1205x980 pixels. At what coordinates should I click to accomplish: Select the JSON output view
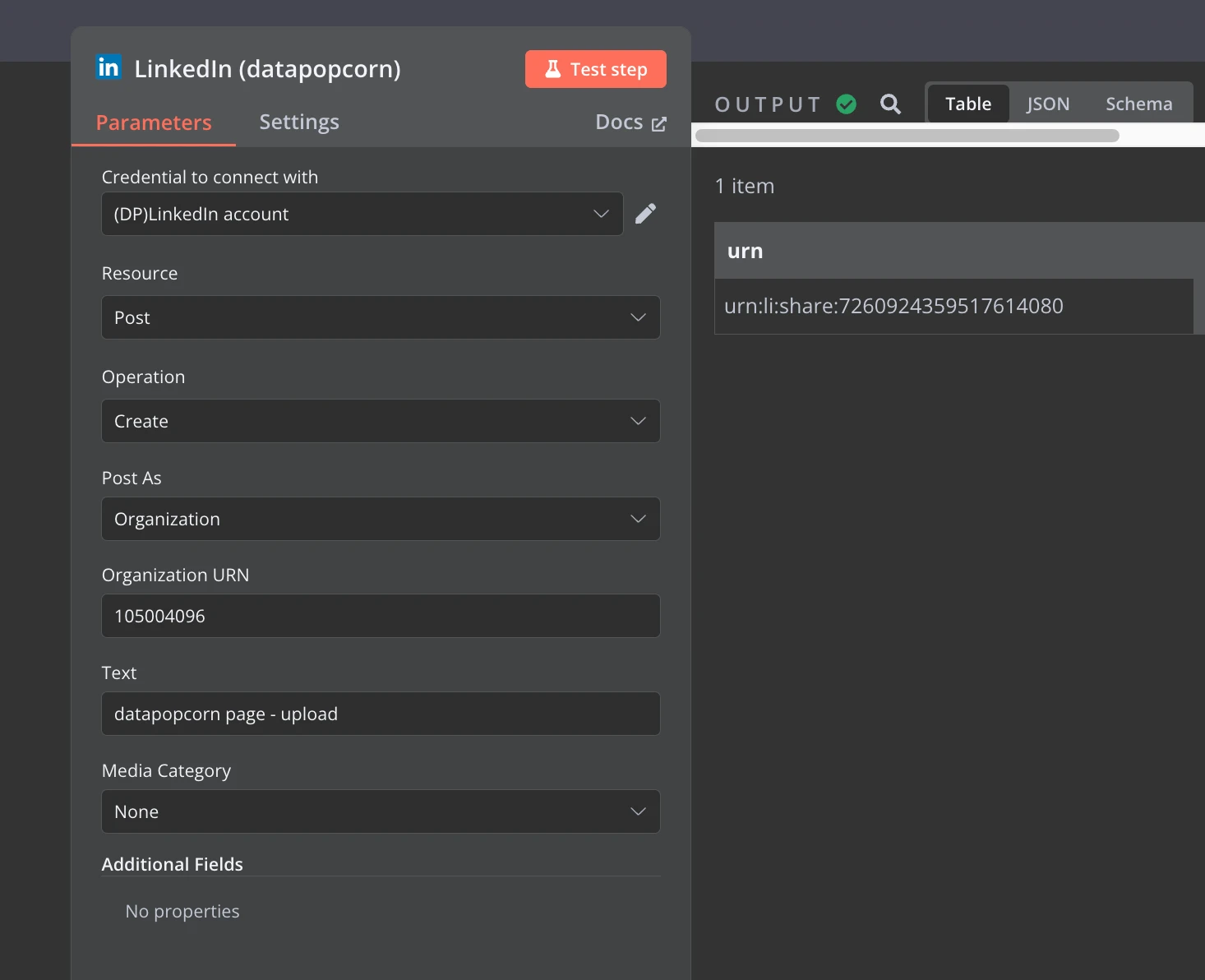1048,104
